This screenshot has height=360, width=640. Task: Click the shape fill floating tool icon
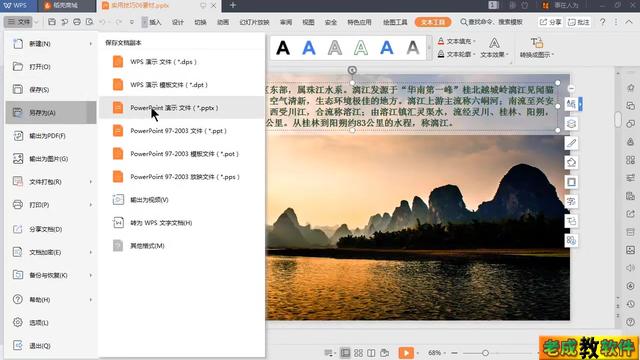tap(571, 162)
